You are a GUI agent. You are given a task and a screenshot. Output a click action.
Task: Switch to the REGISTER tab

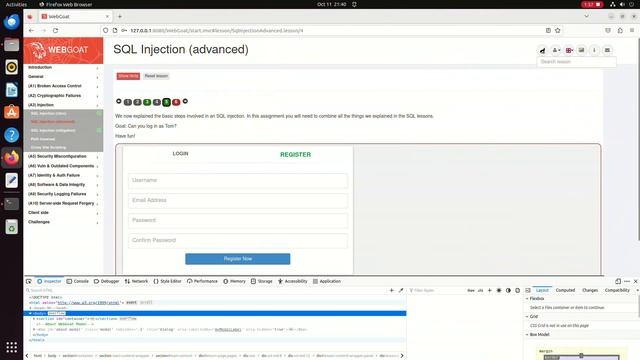(x=296, y=155)
